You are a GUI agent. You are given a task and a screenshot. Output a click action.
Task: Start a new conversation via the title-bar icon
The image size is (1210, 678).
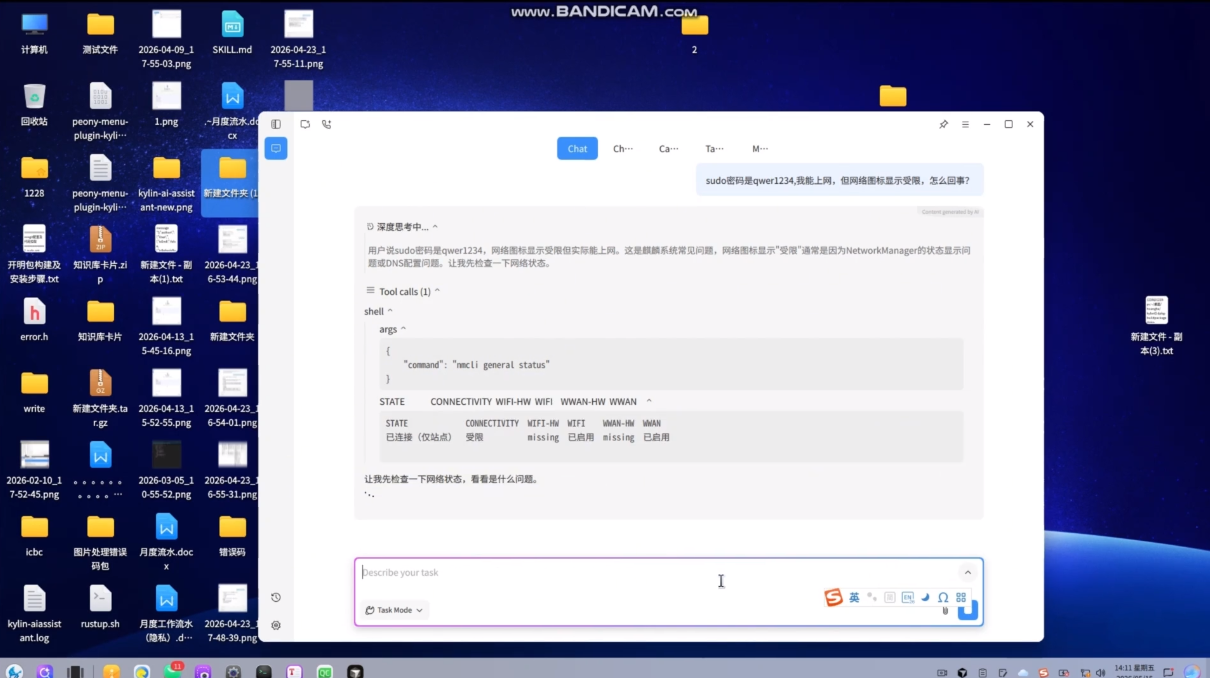click(x=305, y=124)
